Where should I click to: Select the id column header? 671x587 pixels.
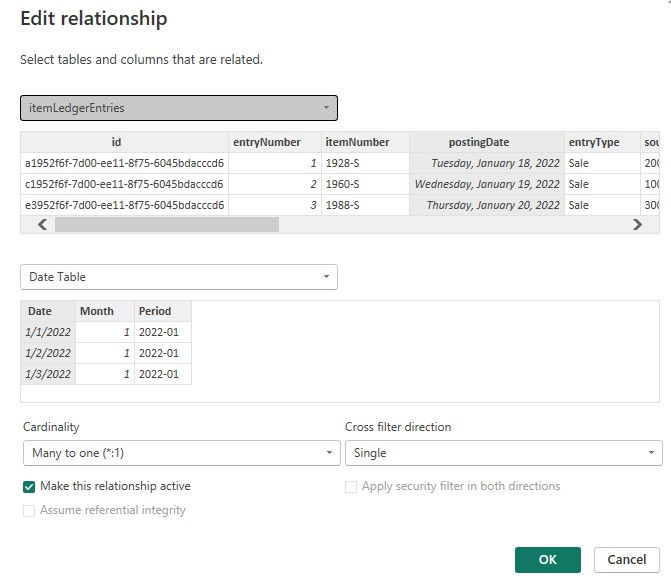point(125,142)
